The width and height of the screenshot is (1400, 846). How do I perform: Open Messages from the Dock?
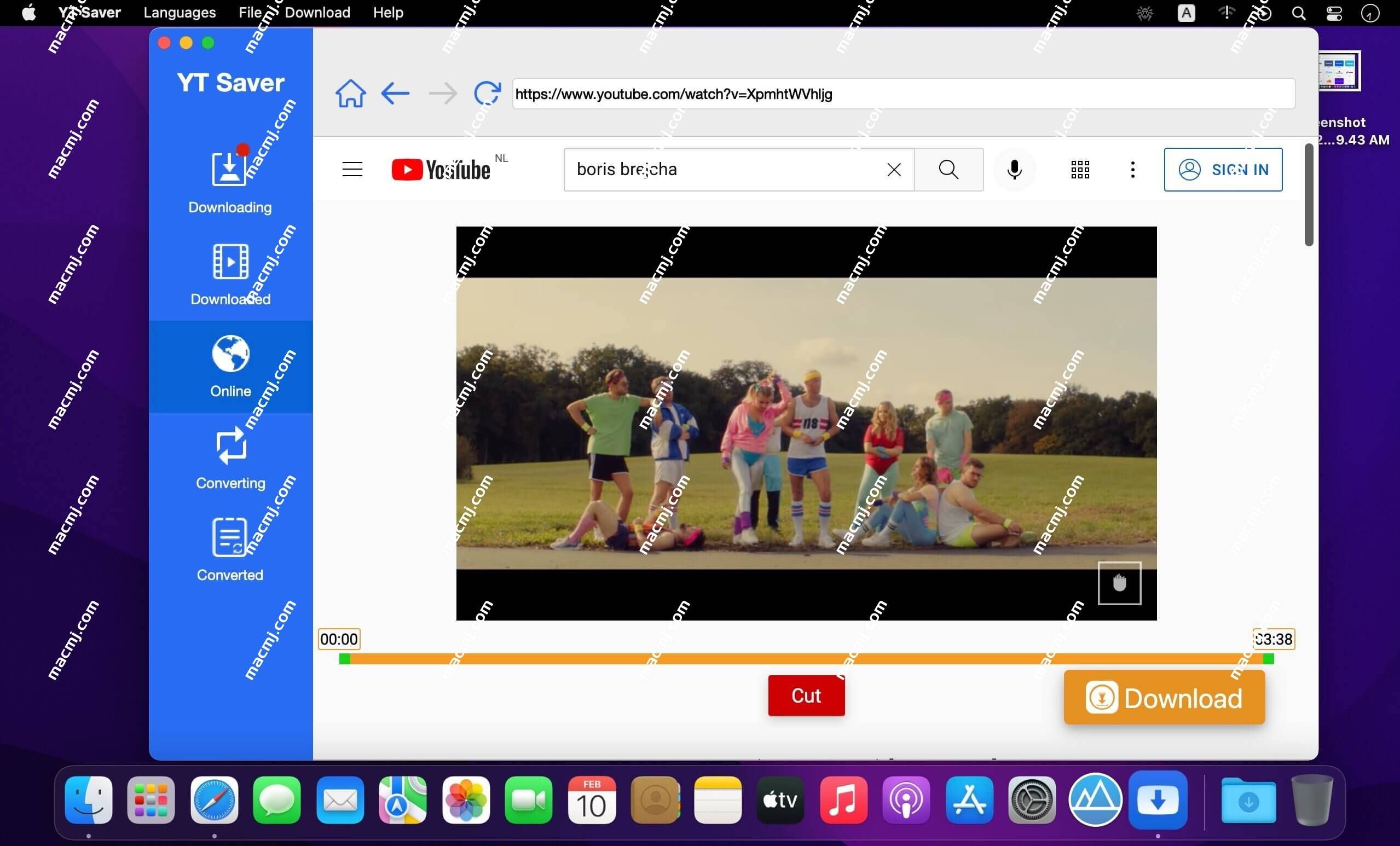coord(277,800)
